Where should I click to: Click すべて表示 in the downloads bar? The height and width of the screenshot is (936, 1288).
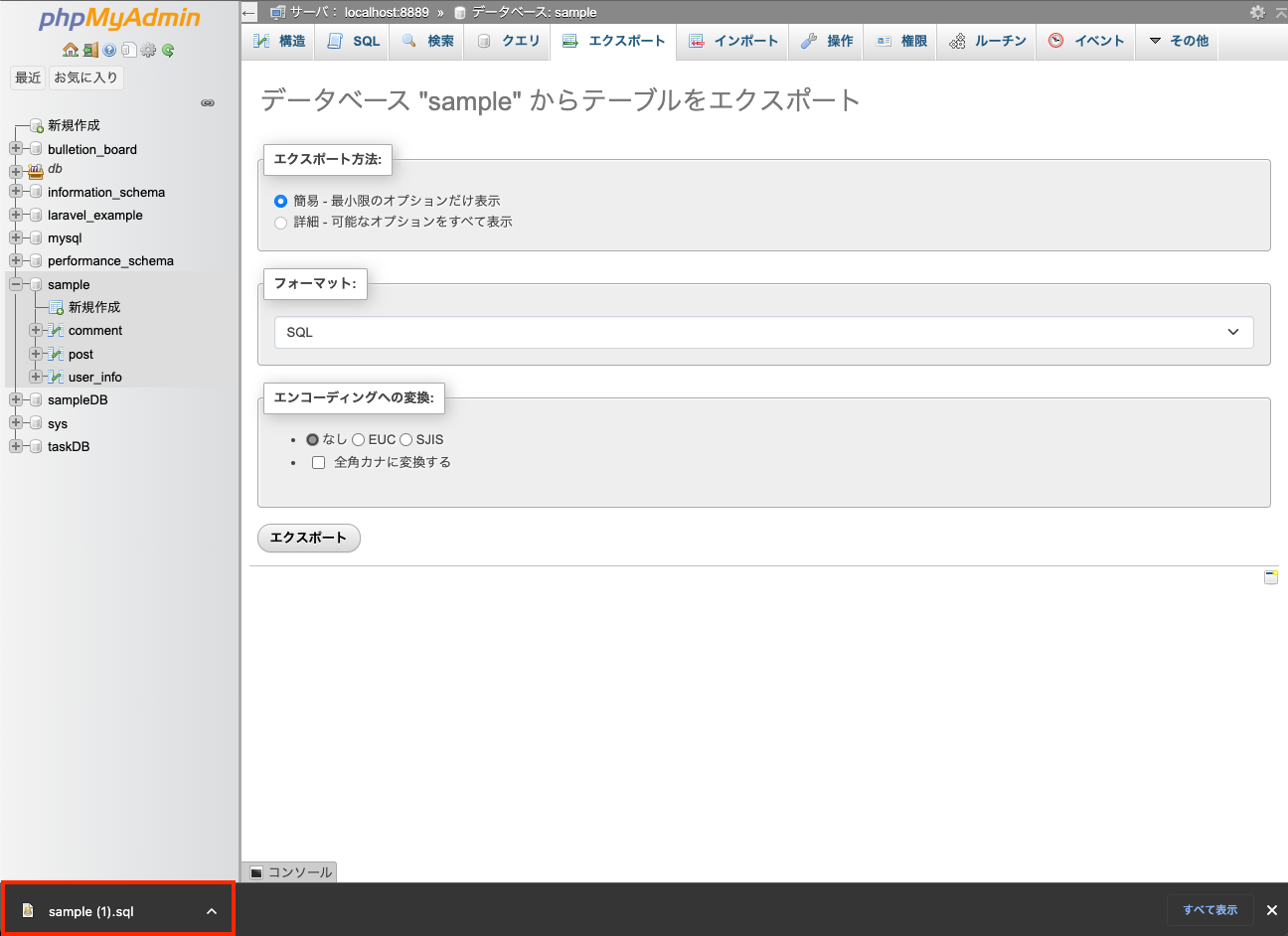click(x=1209, y=910)
